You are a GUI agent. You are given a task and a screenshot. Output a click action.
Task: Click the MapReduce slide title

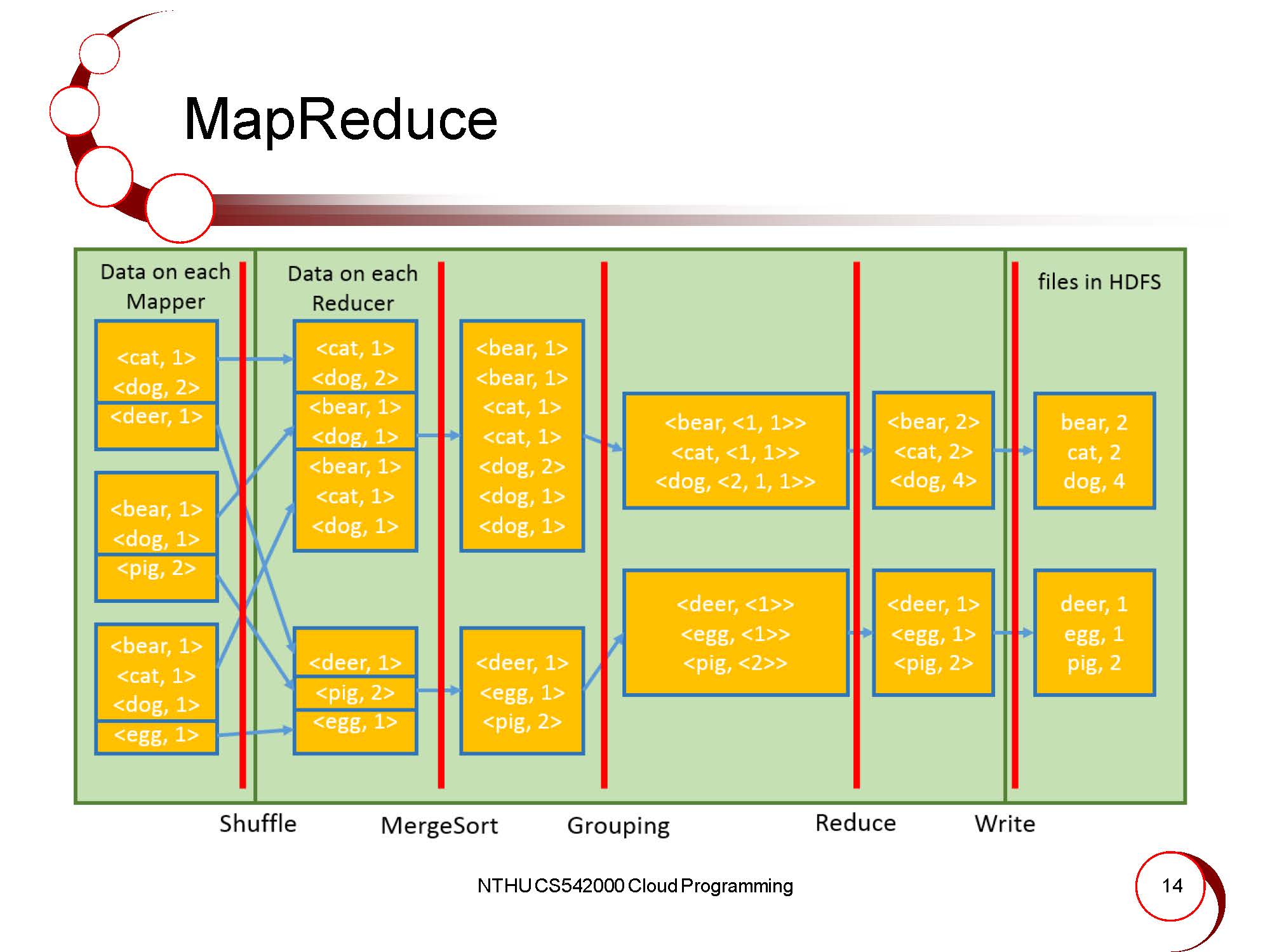point(340,119)
